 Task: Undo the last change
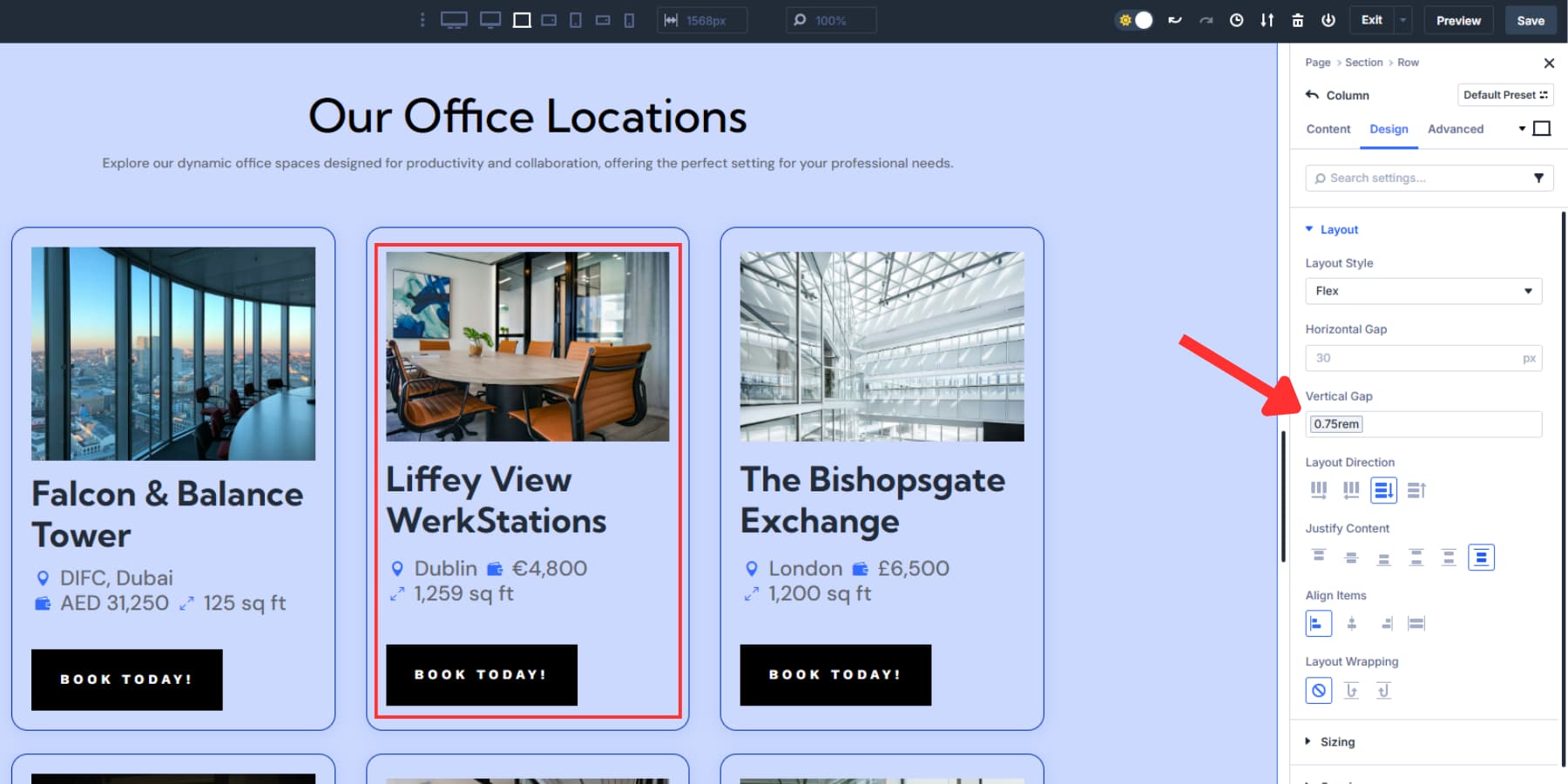click(x=1175, y=19)
